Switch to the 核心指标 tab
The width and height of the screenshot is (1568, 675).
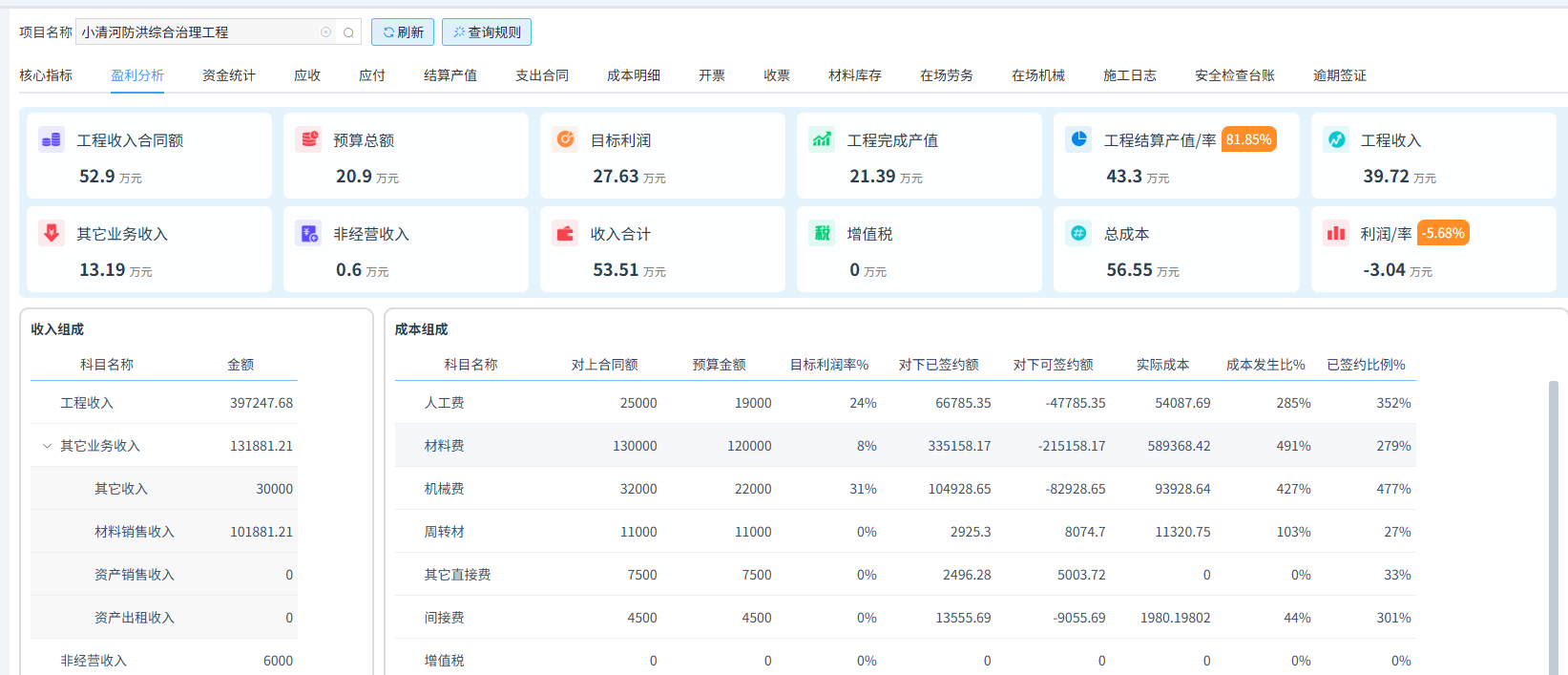46,75
